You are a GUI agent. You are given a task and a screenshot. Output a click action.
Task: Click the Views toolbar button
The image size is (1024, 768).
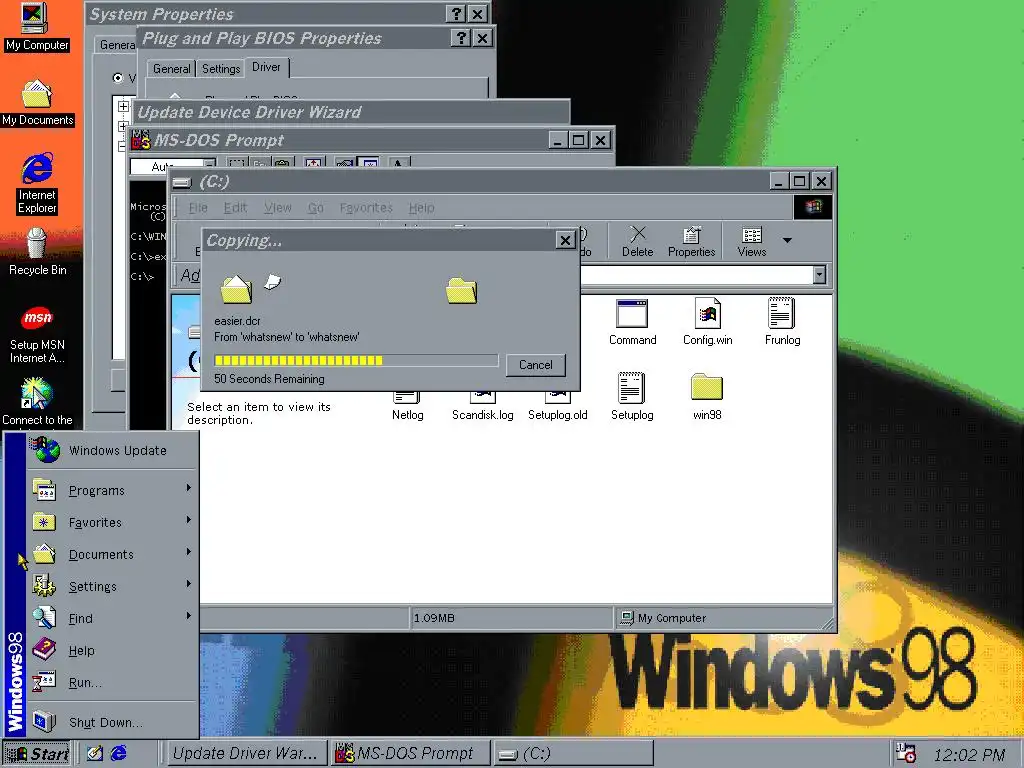[752, 241]
